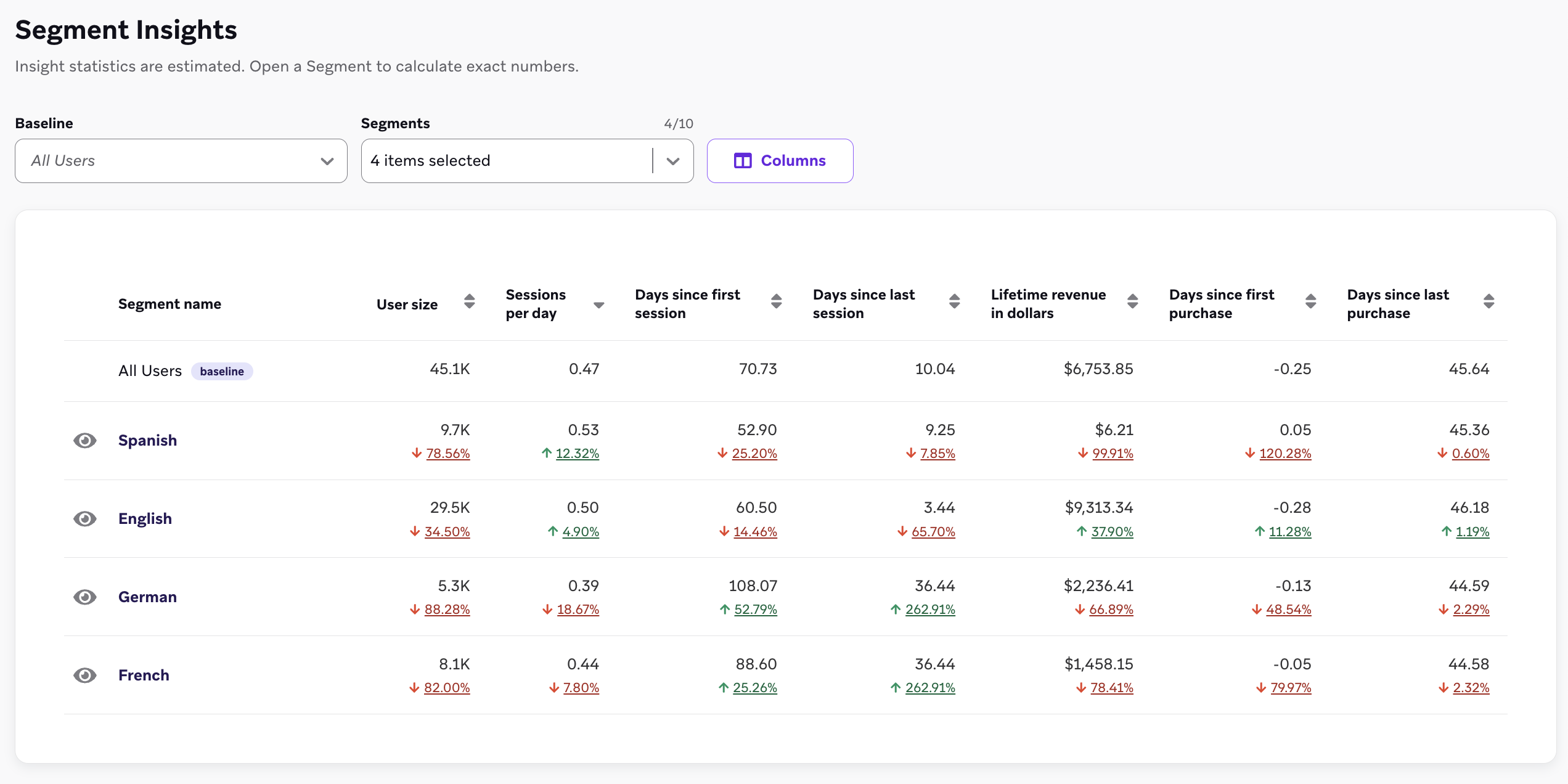Click English lifetime revenue 37.90% change
1568x784 pixels.
coord(1111,532)
